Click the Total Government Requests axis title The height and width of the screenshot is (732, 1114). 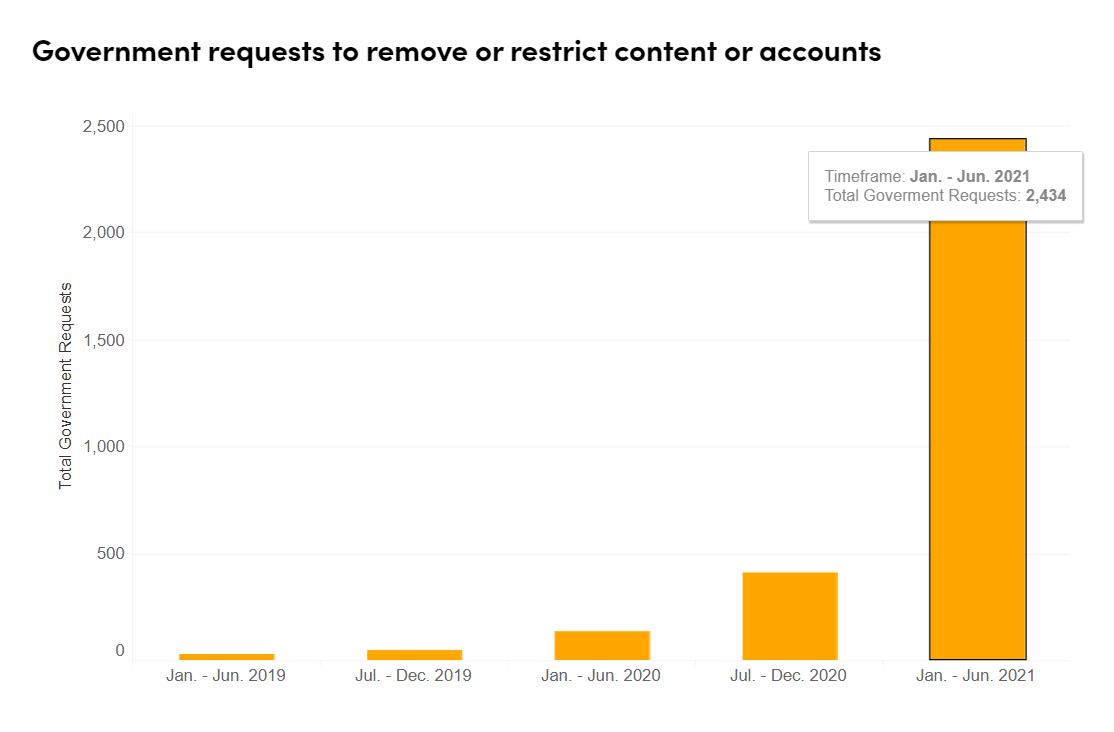pyautogui.click(x=65, y=386)
